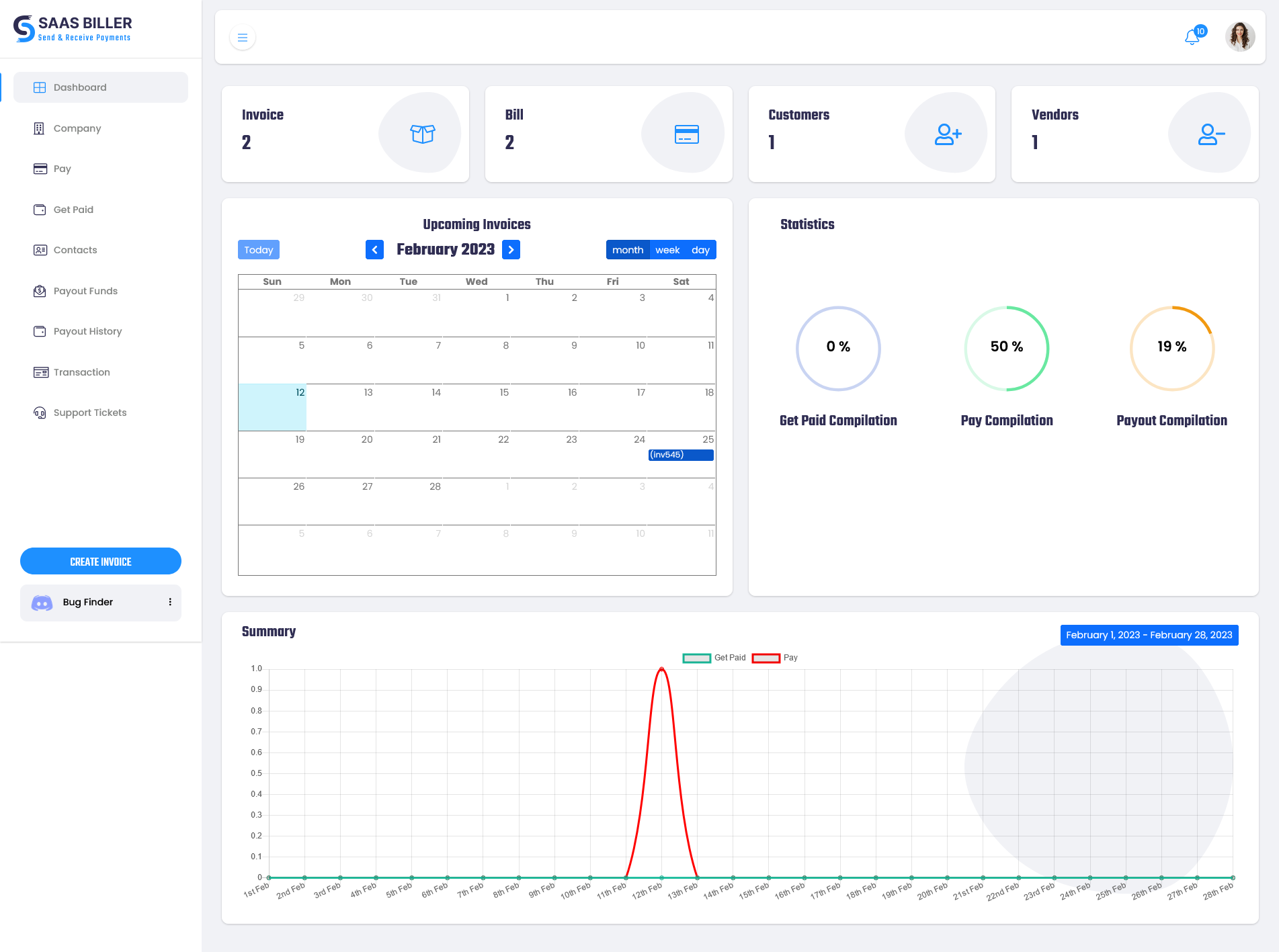The width and height of the screenshot is (1279, 952).
Task: Go to previous month in calendar
Action: coord(374,250)
